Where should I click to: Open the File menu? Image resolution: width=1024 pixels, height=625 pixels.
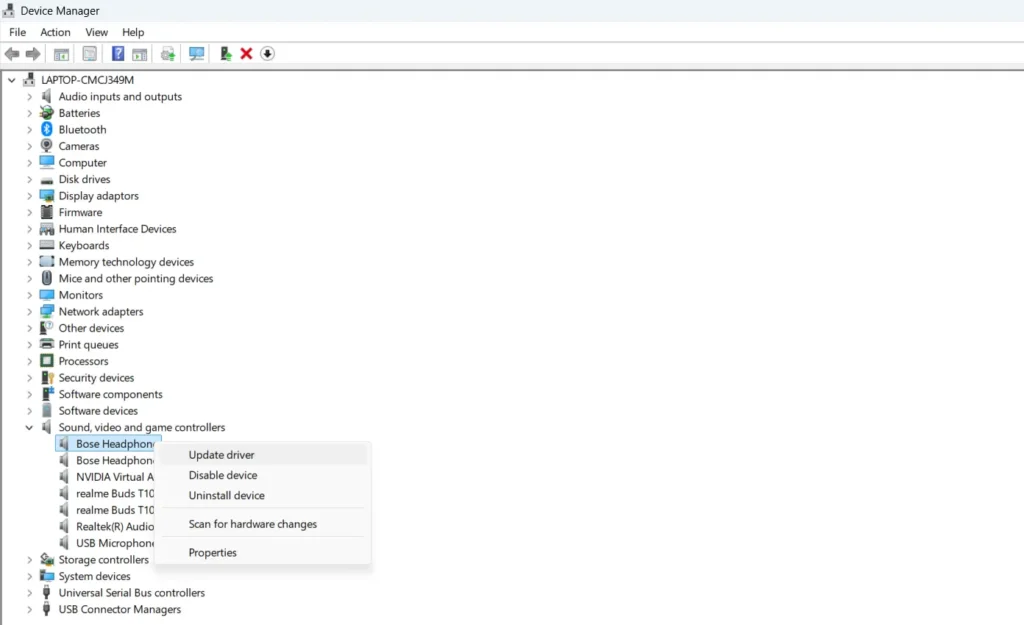click(x=18, y=32)
